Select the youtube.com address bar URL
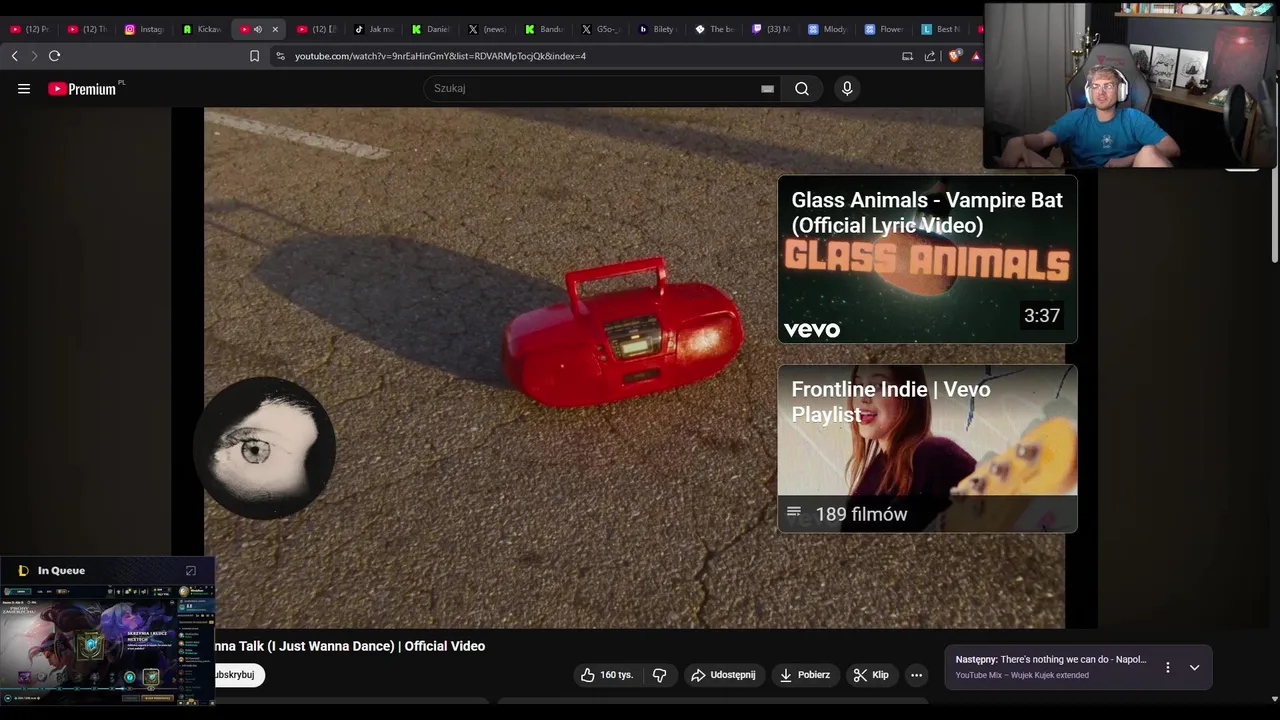 click(x=440, y=56)
